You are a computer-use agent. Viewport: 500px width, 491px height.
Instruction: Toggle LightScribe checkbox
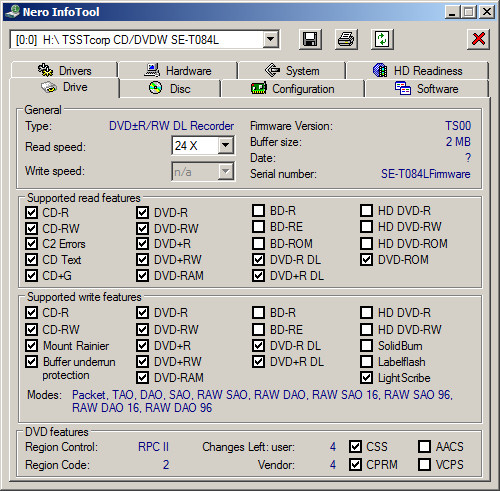[x=367, y=377]
